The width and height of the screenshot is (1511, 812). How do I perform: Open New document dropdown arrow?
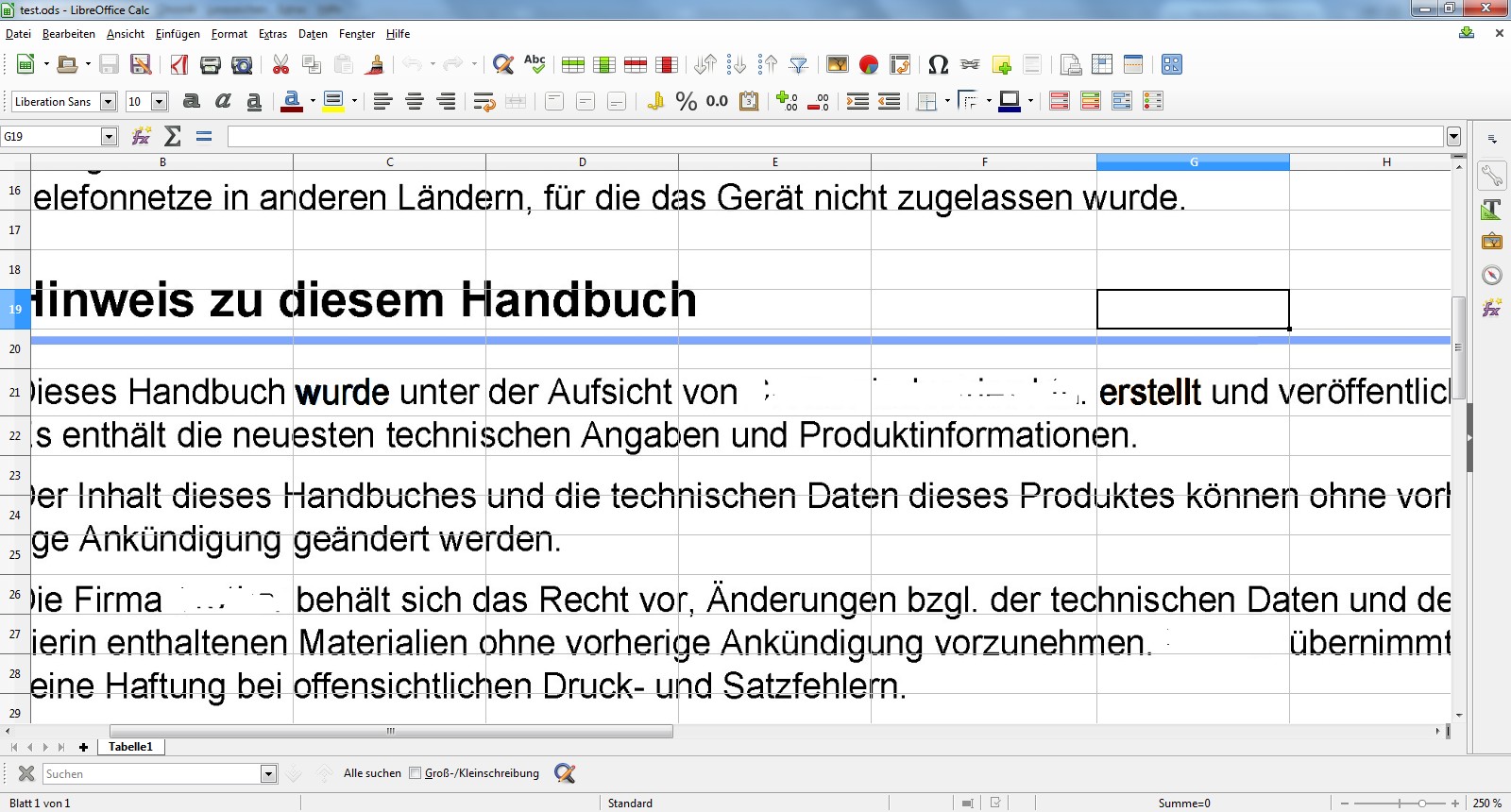(x=46, y=64)
